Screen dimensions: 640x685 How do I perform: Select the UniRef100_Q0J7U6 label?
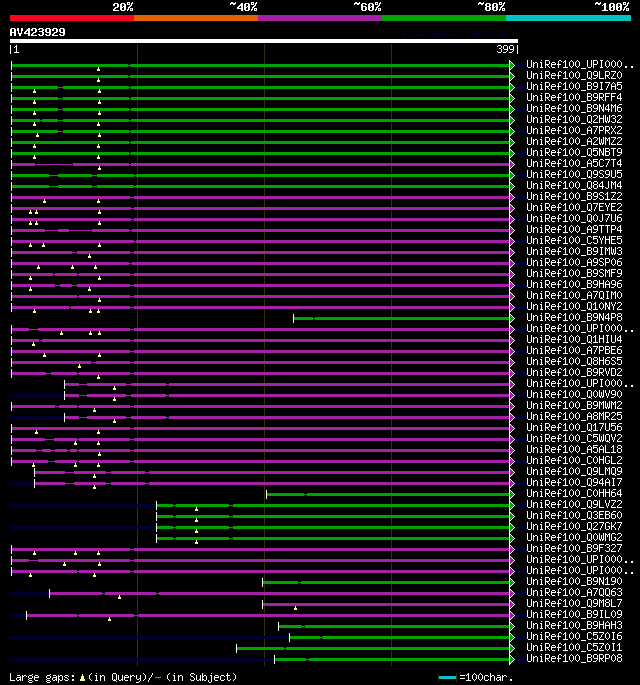[574, 218]
